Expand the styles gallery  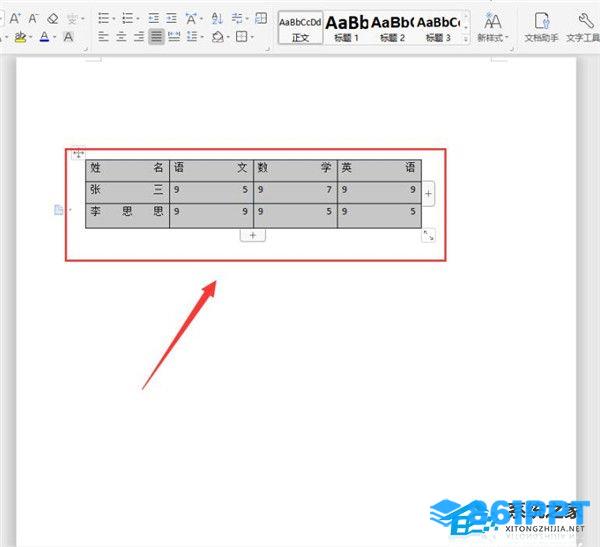[466, 39]
